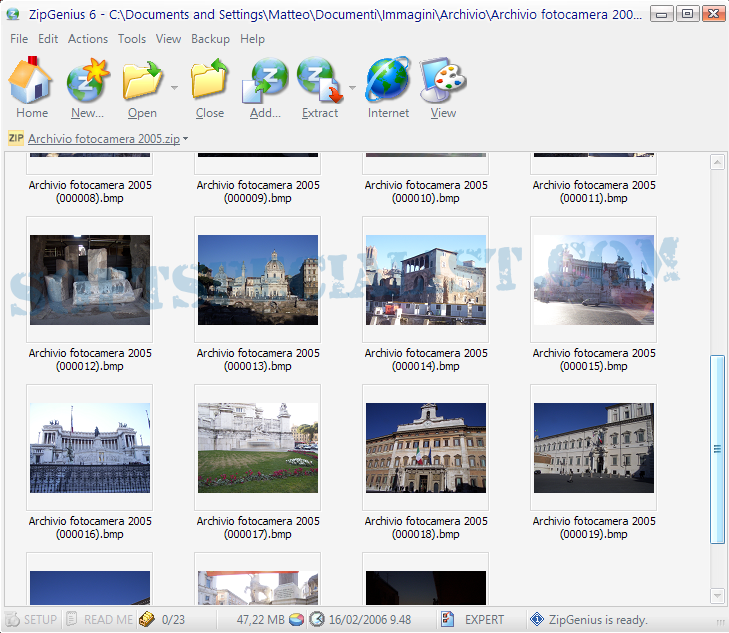Click the scroll down arrow in file list
This screenshot has width=729, height=633.
coord(716,596)
